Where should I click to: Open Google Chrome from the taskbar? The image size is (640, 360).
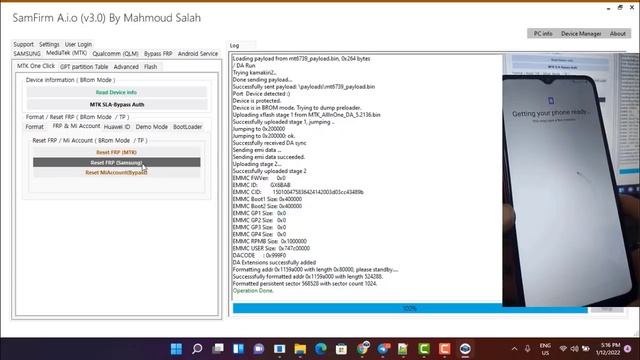click(362, 349)
